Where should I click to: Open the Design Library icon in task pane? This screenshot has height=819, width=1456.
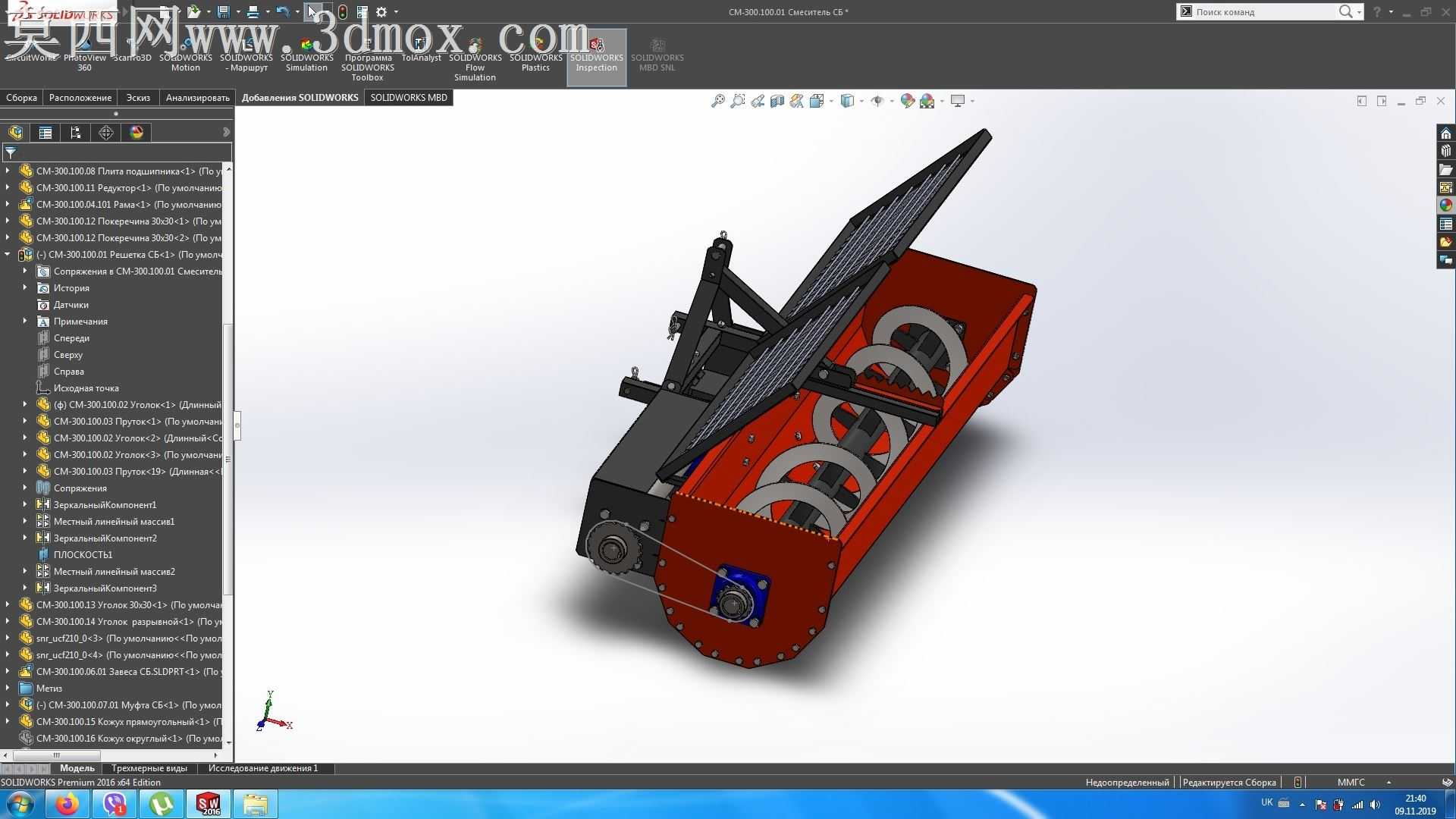pyautogui.click(x=1446, y=151)
